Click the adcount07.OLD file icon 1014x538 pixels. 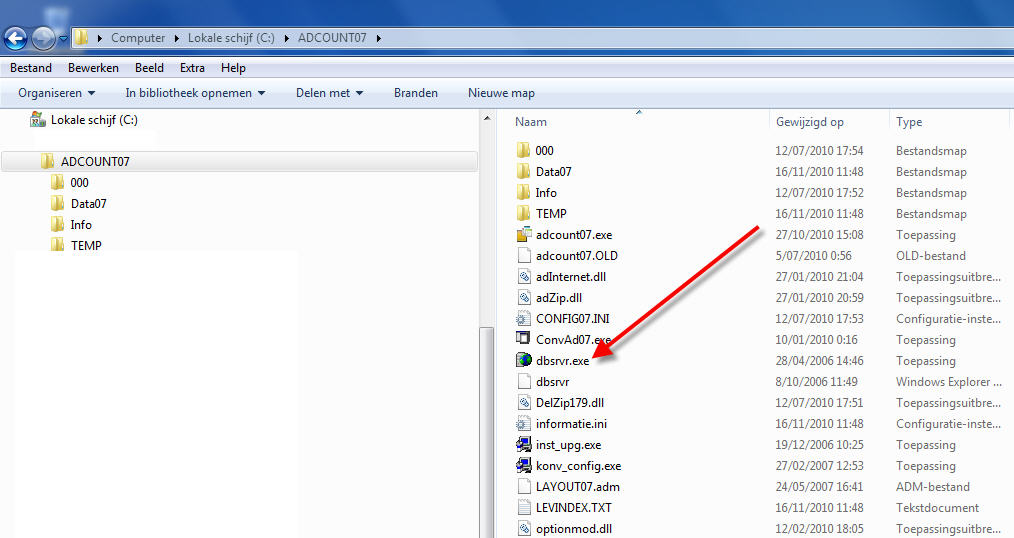[x=524, y=256]
